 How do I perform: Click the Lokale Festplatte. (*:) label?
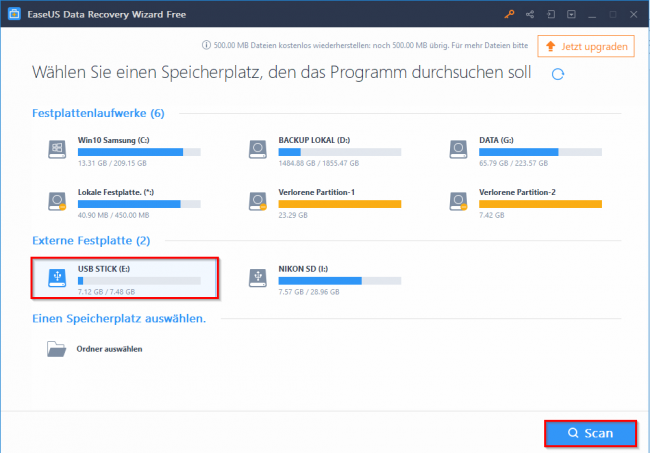(x=116, y=192)
